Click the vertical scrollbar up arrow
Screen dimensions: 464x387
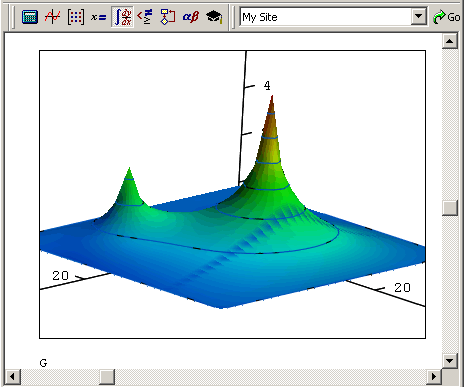[x=450, y=41]
